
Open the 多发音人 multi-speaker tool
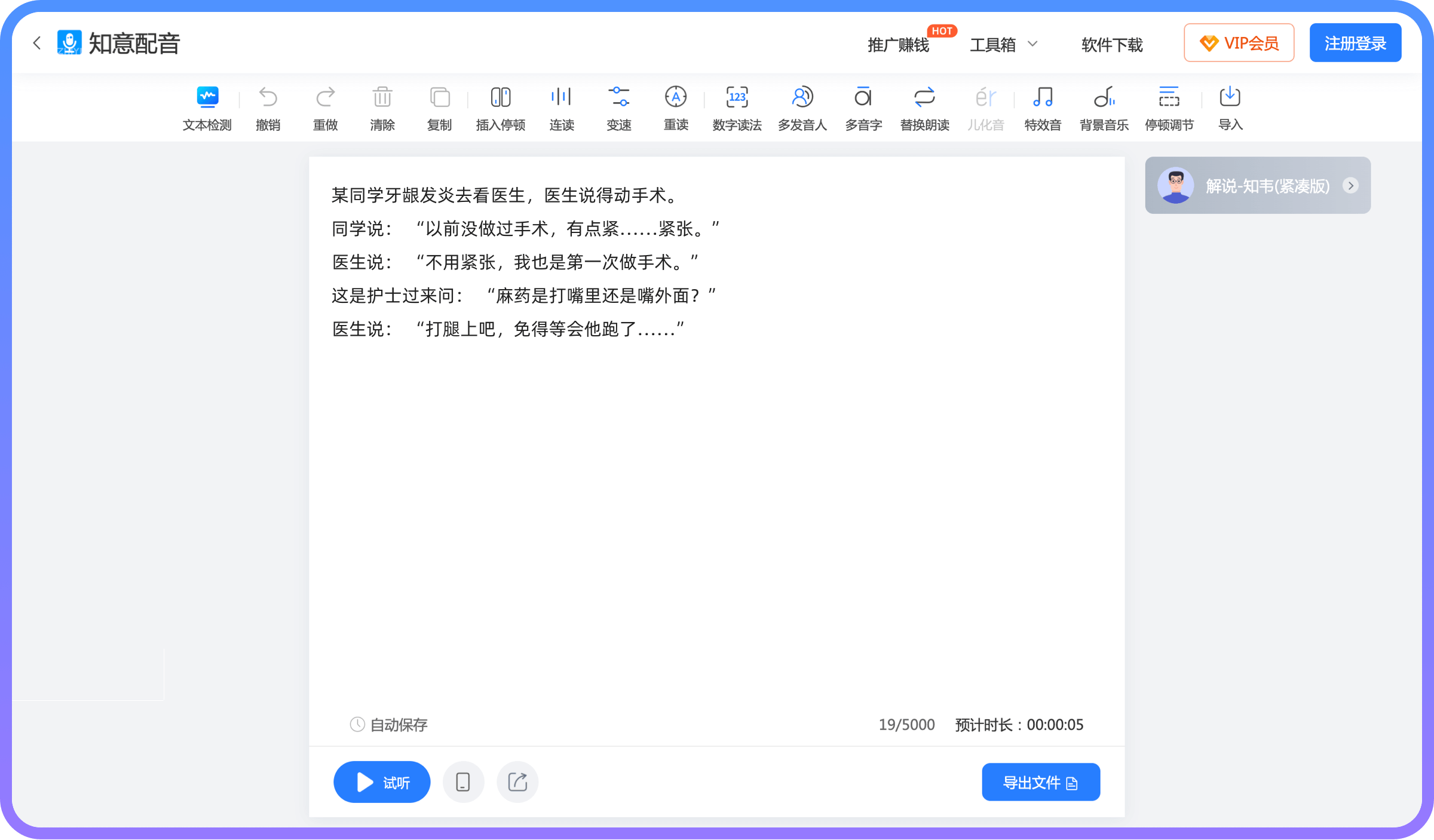pos(802,108)
